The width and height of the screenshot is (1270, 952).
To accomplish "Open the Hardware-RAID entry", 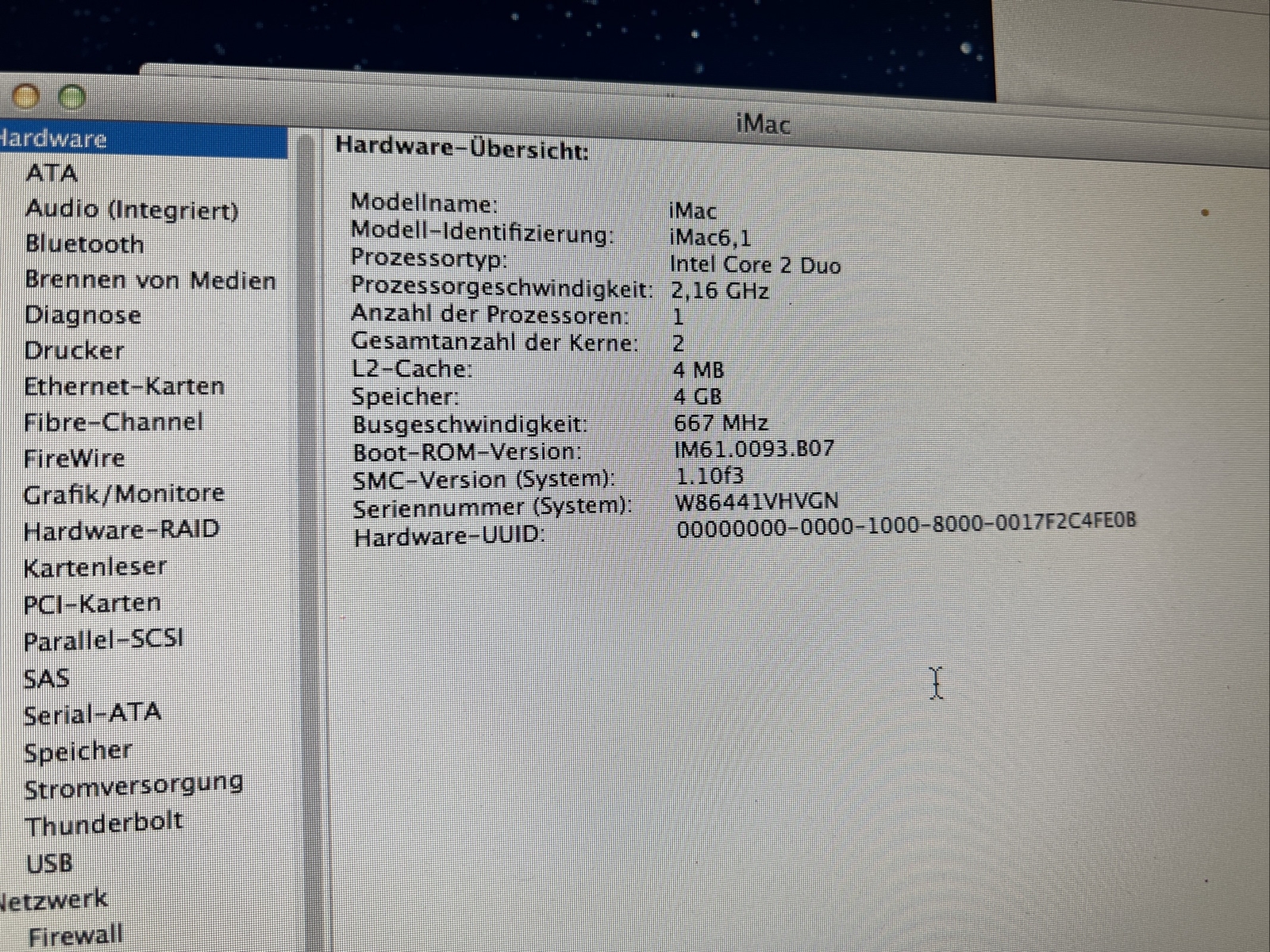I will [x=121, y=530].
